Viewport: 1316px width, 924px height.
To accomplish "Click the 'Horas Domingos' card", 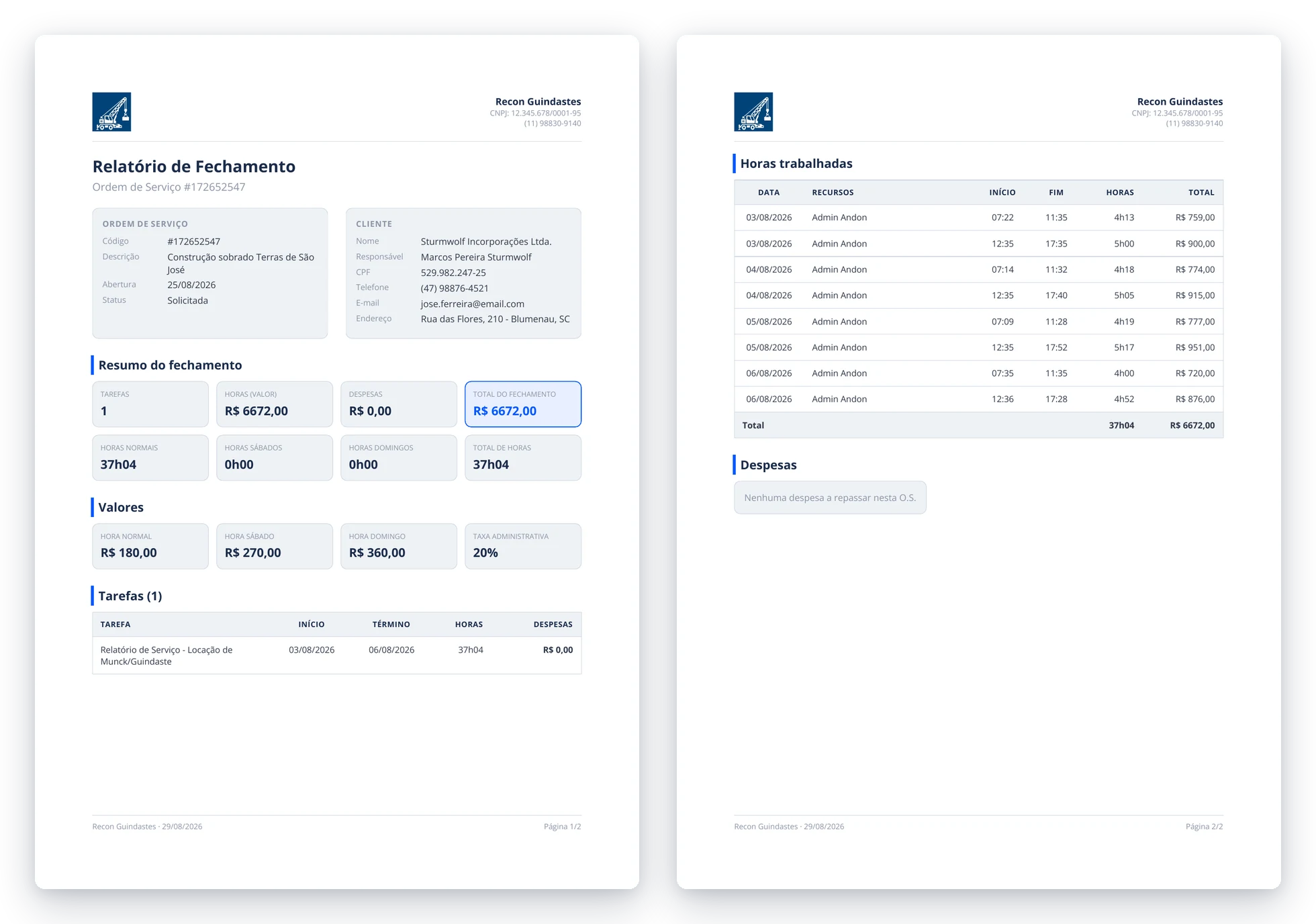I will (399, 458).
